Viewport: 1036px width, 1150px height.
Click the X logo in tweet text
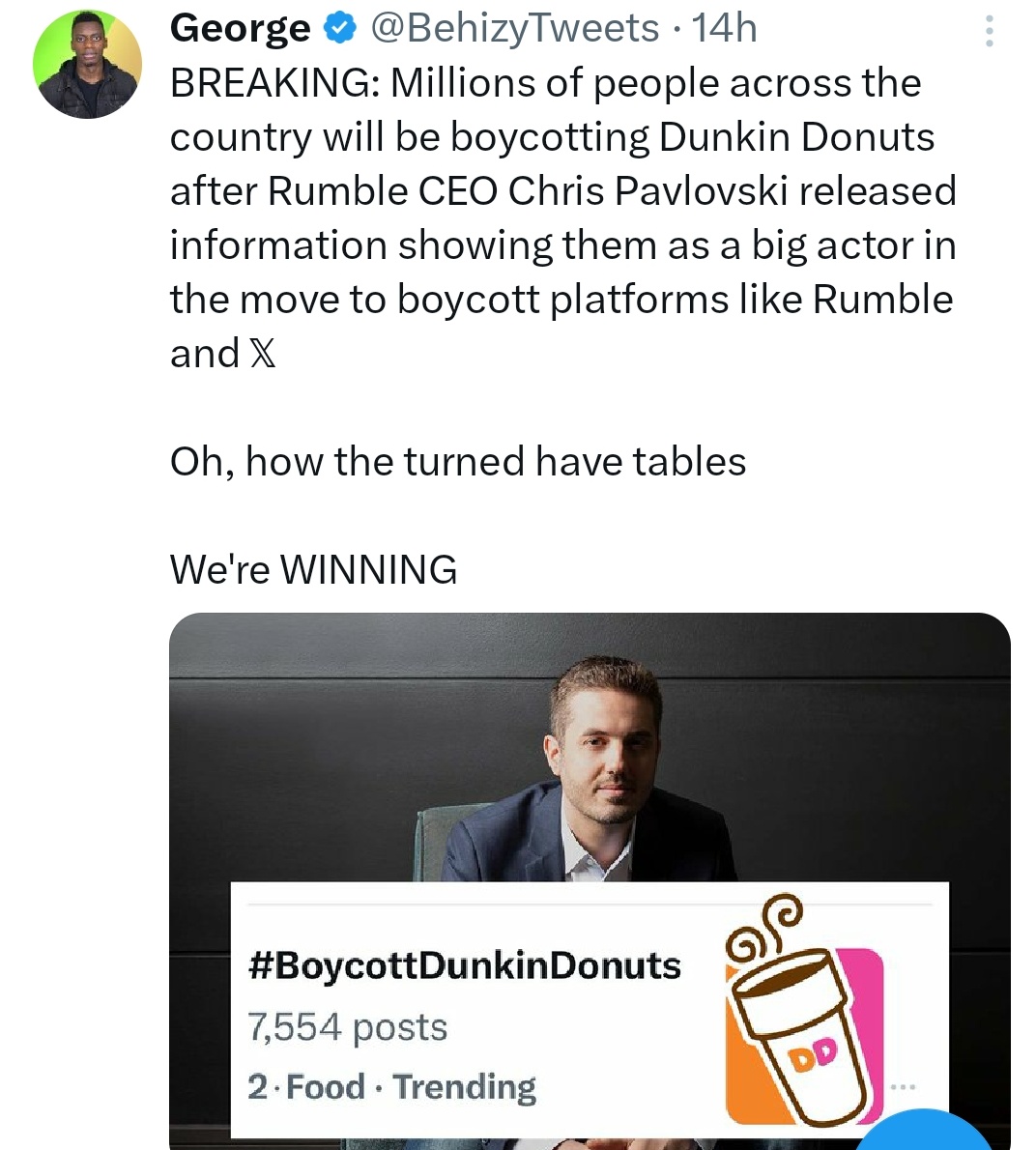pos(262,354)
